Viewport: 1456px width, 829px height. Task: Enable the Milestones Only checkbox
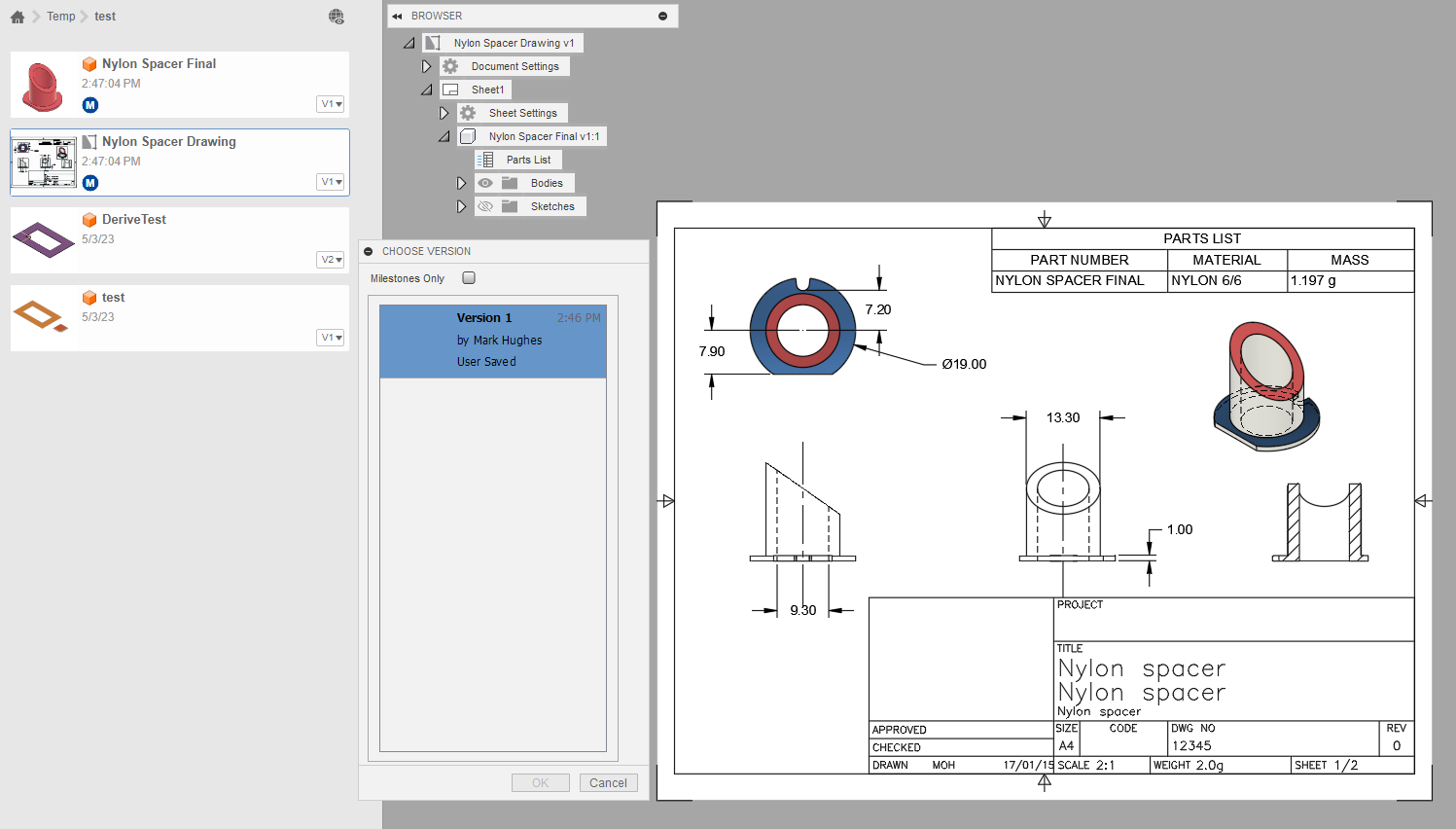tap(469, 278)
